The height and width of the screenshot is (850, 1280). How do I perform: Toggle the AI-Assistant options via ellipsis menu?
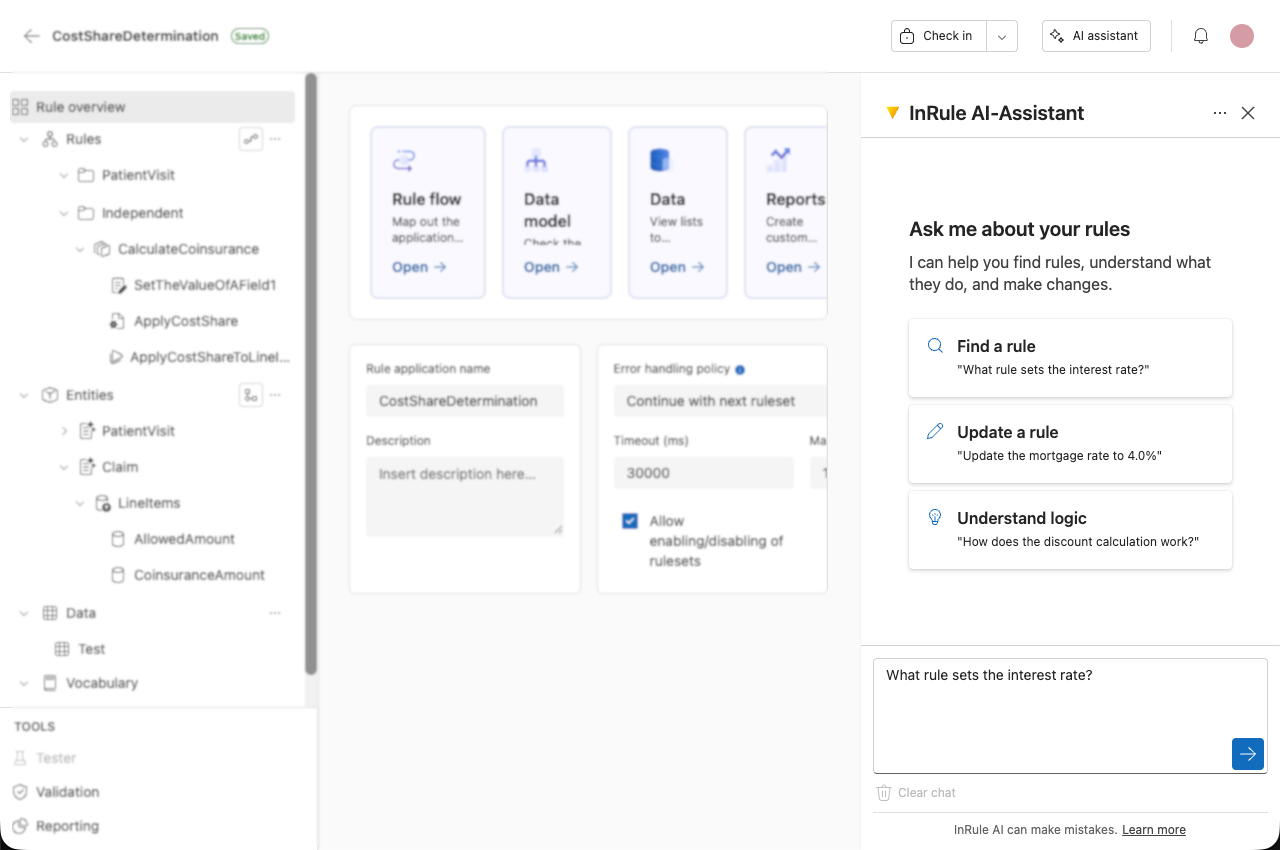(x=1220, y=113)
